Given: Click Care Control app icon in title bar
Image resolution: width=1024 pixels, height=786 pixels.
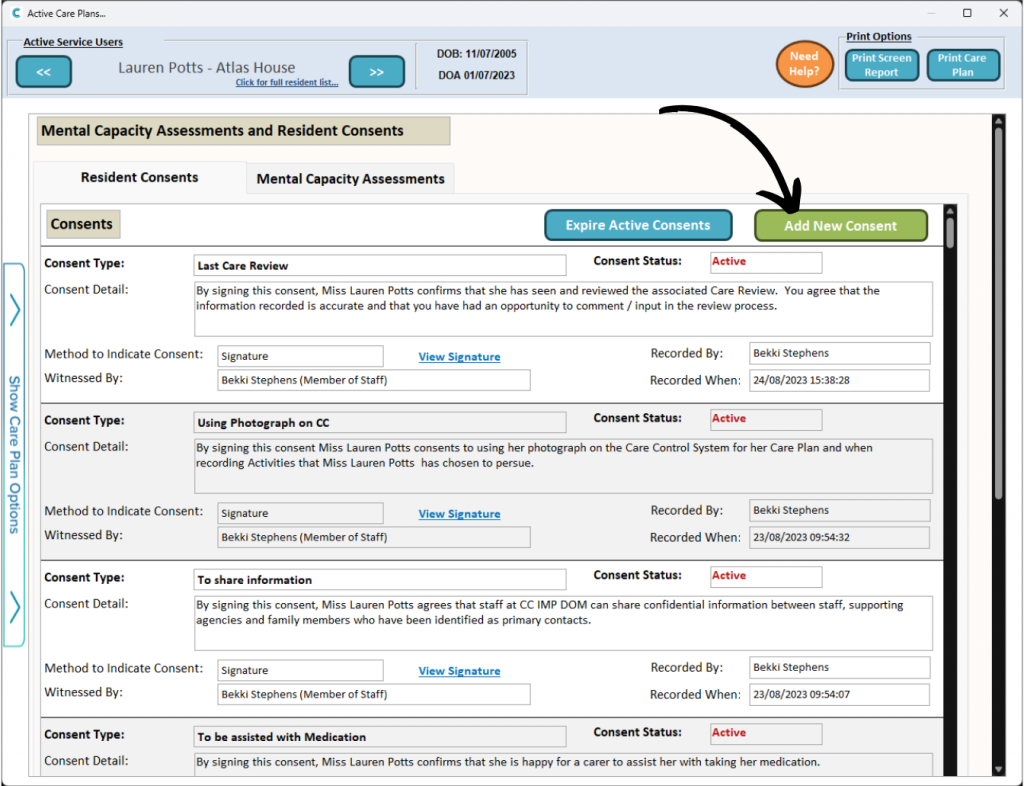Looking at the screenshot, I should [16, 12].
